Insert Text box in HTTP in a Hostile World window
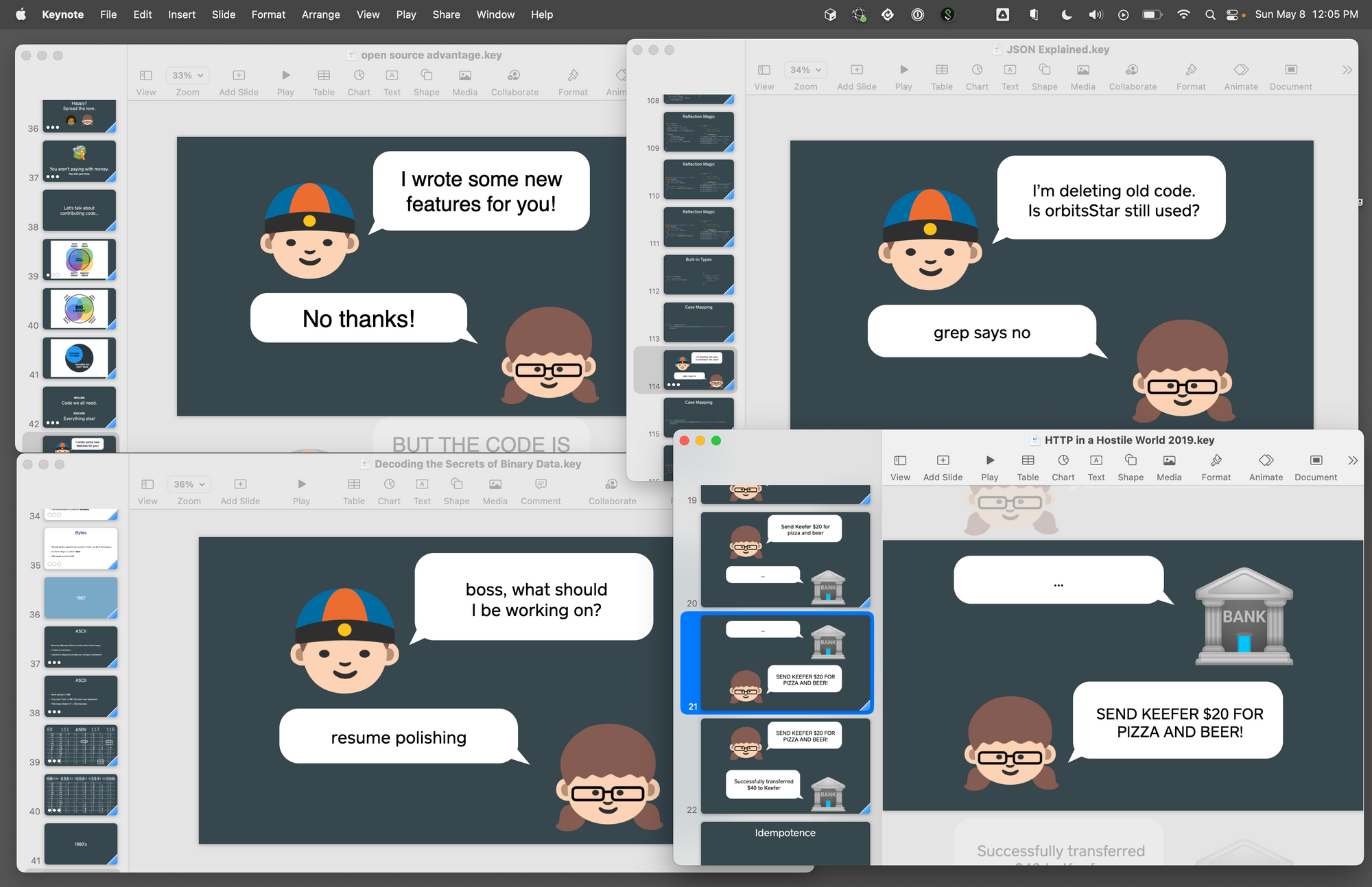 coord(1096,467)
